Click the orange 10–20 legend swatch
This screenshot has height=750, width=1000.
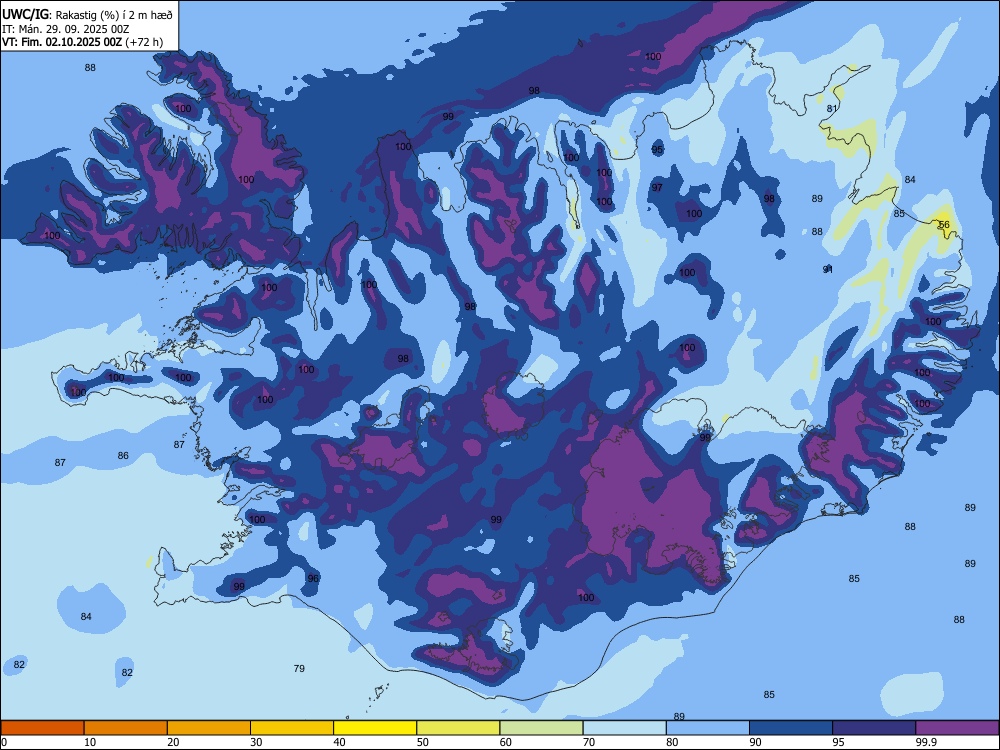126,728
